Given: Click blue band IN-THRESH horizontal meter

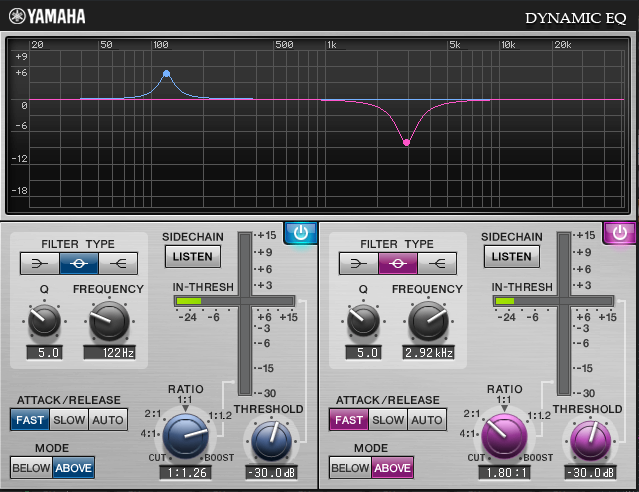Looking at the screenshot, I should [x=235, y=301].
